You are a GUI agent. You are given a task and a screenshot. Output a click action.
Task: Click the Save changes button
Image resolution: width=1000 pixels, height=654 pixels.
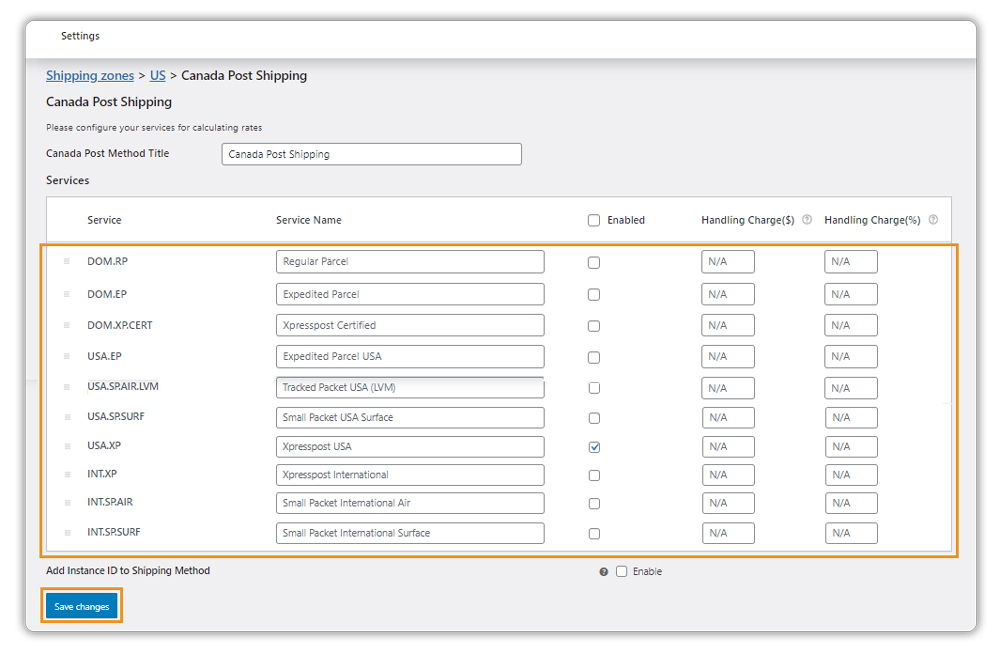(82, 606)
